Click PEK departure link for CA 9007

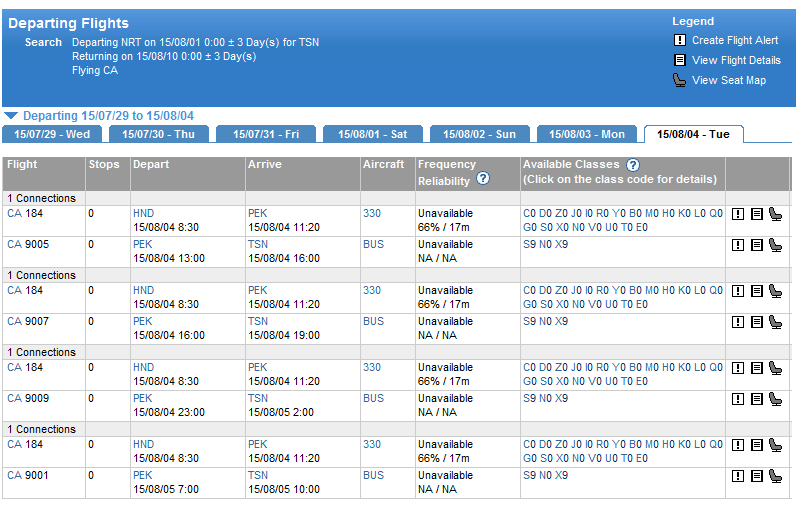point(142,321)
